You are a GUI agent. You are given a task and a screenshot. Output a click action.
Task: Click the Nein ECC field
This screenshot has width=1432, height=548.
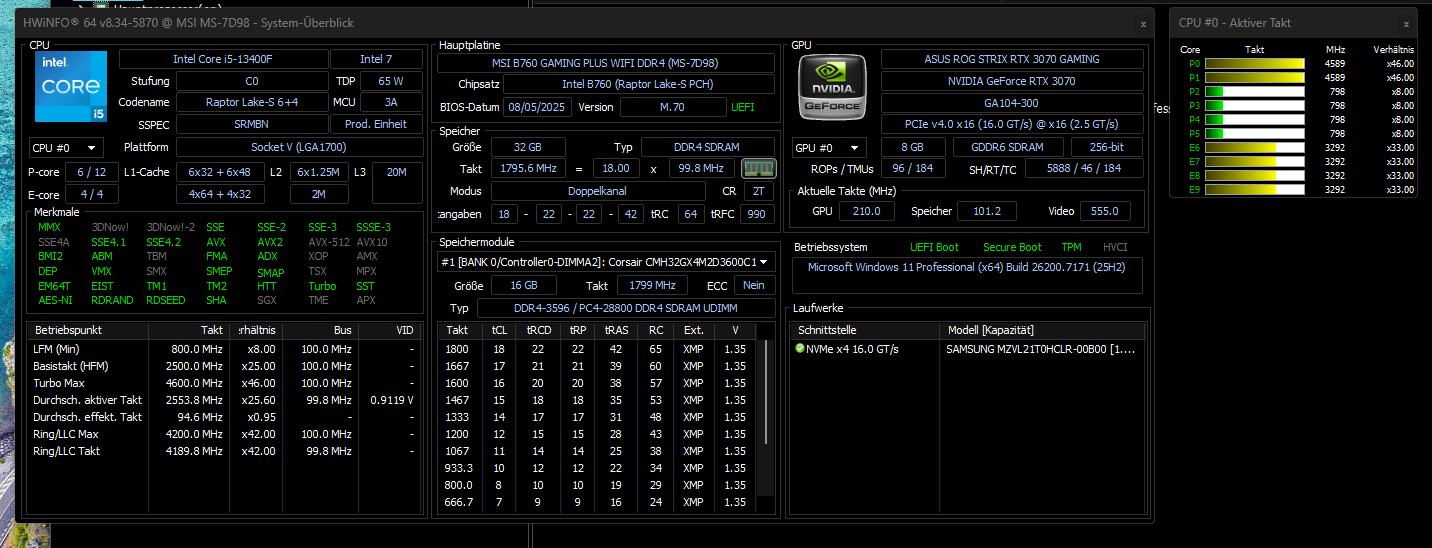click(x=754, y=285)
